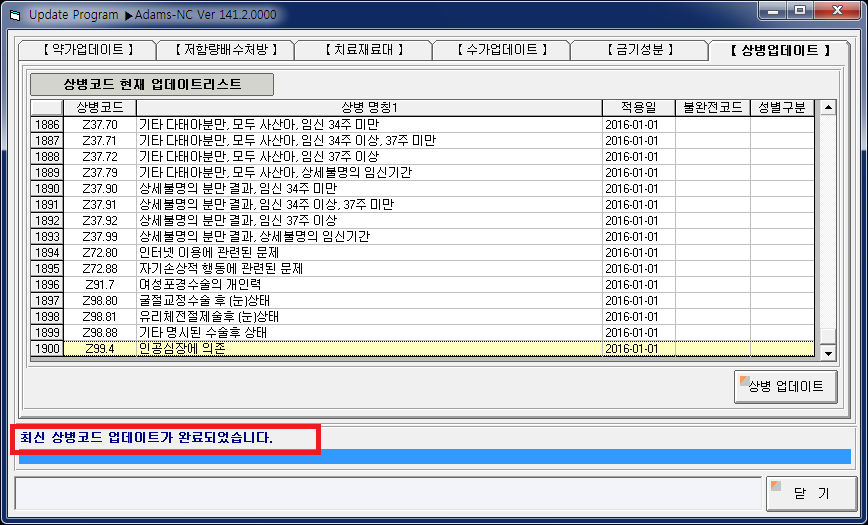Click the empty status field beside 닫기

[388, 493]
